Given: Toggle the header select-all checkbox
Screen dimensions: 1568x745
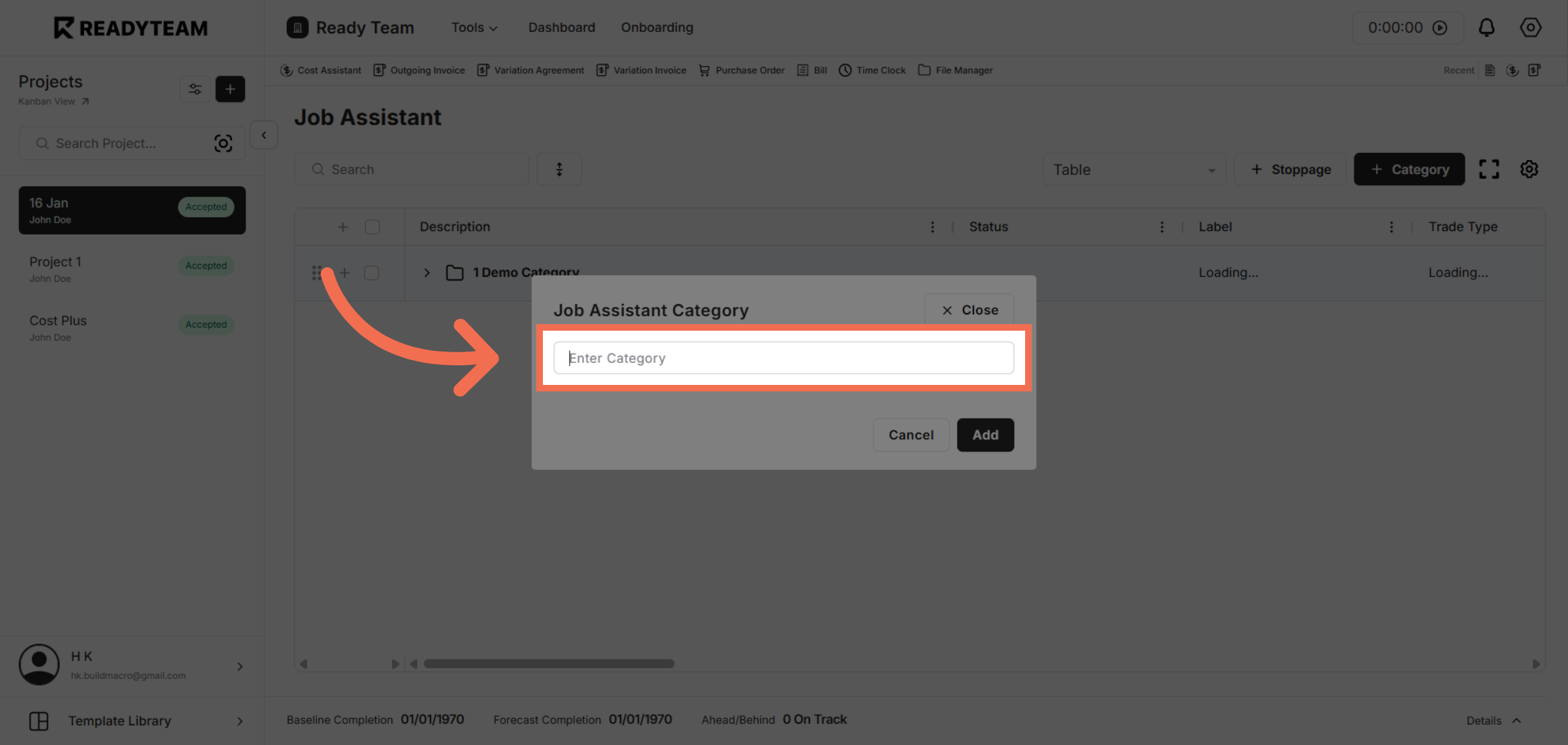Looking at the screenshot, I should pos(372,227).
